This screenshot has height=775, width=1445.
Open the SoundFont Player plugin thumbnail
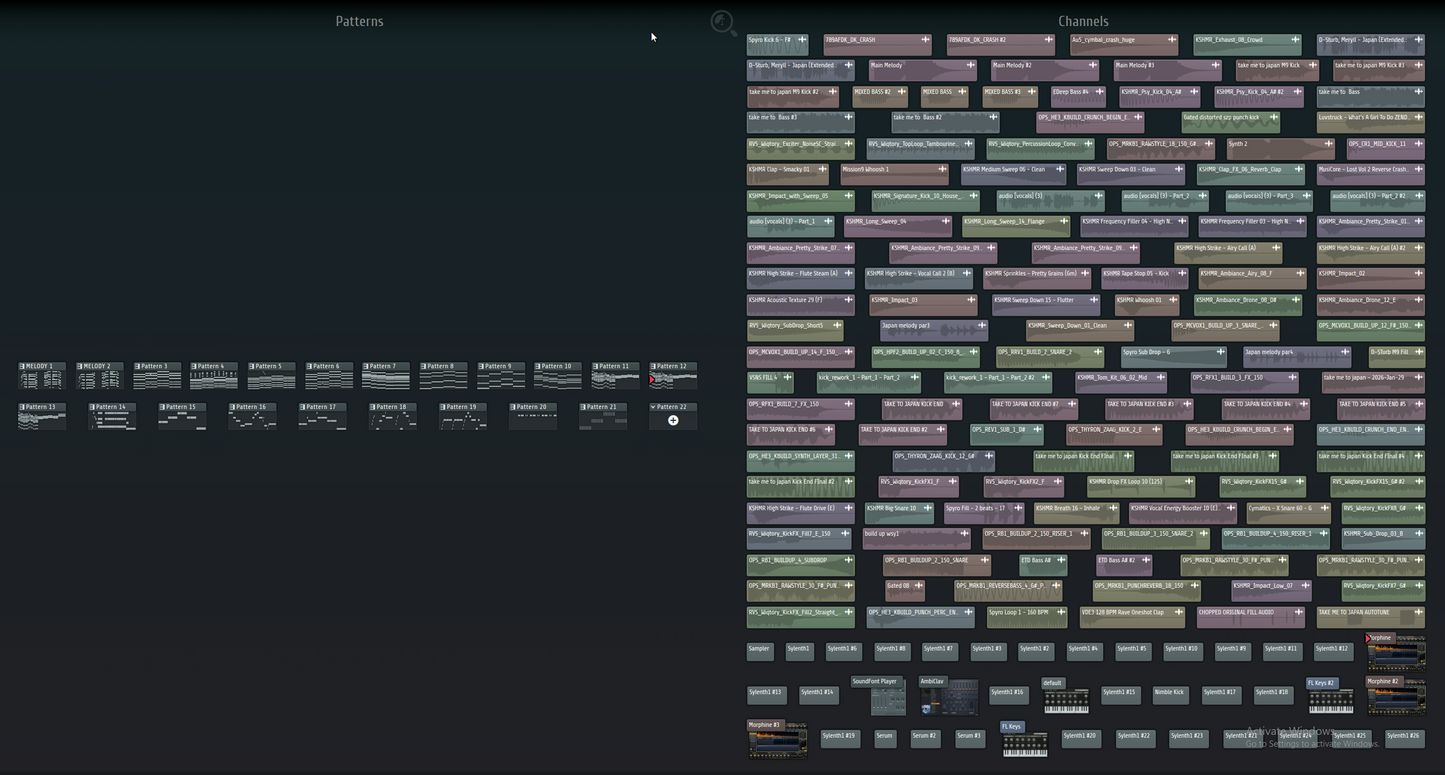coord(887,697)
